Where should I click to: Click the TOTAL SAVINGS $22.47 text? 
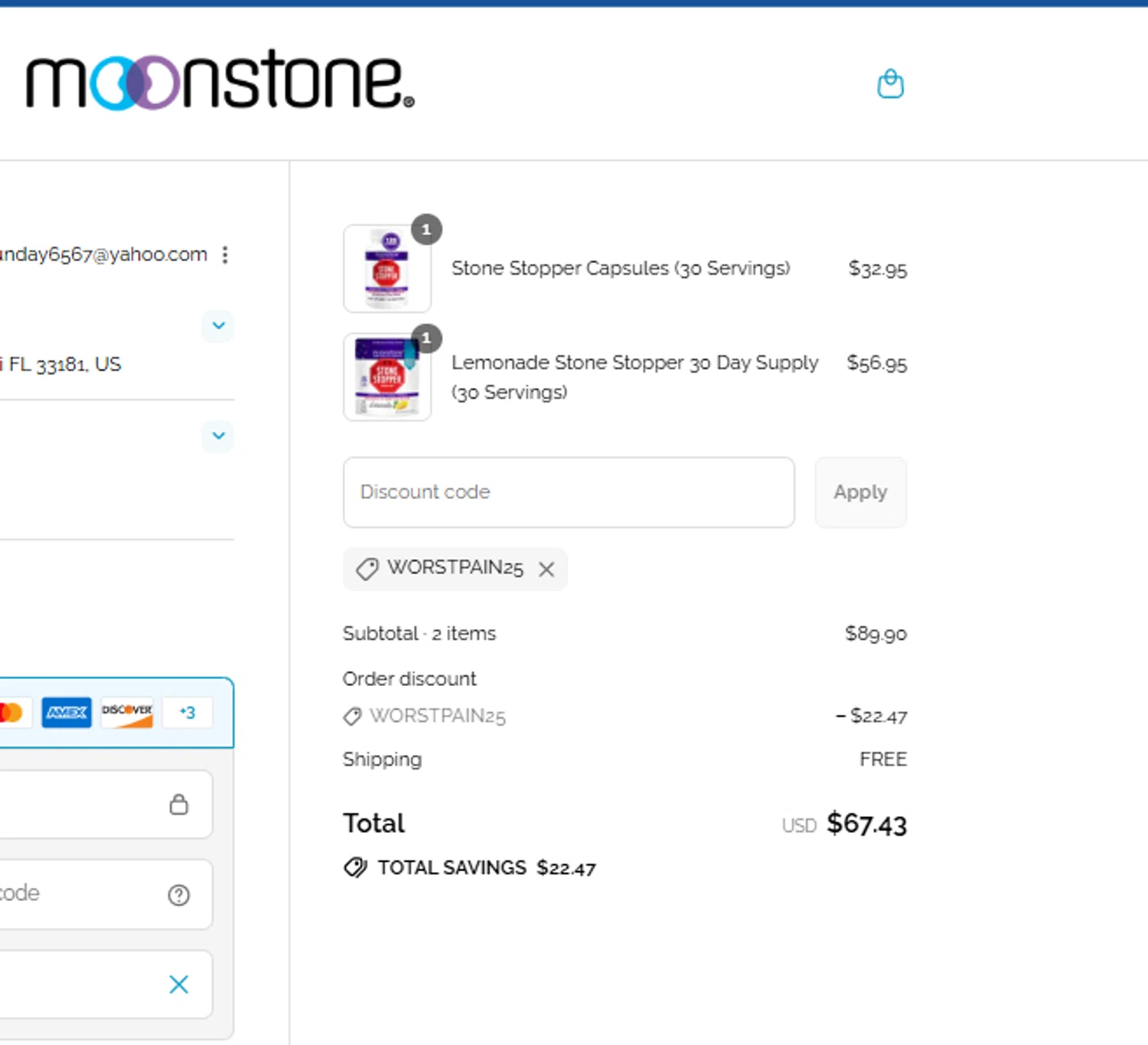486,868
